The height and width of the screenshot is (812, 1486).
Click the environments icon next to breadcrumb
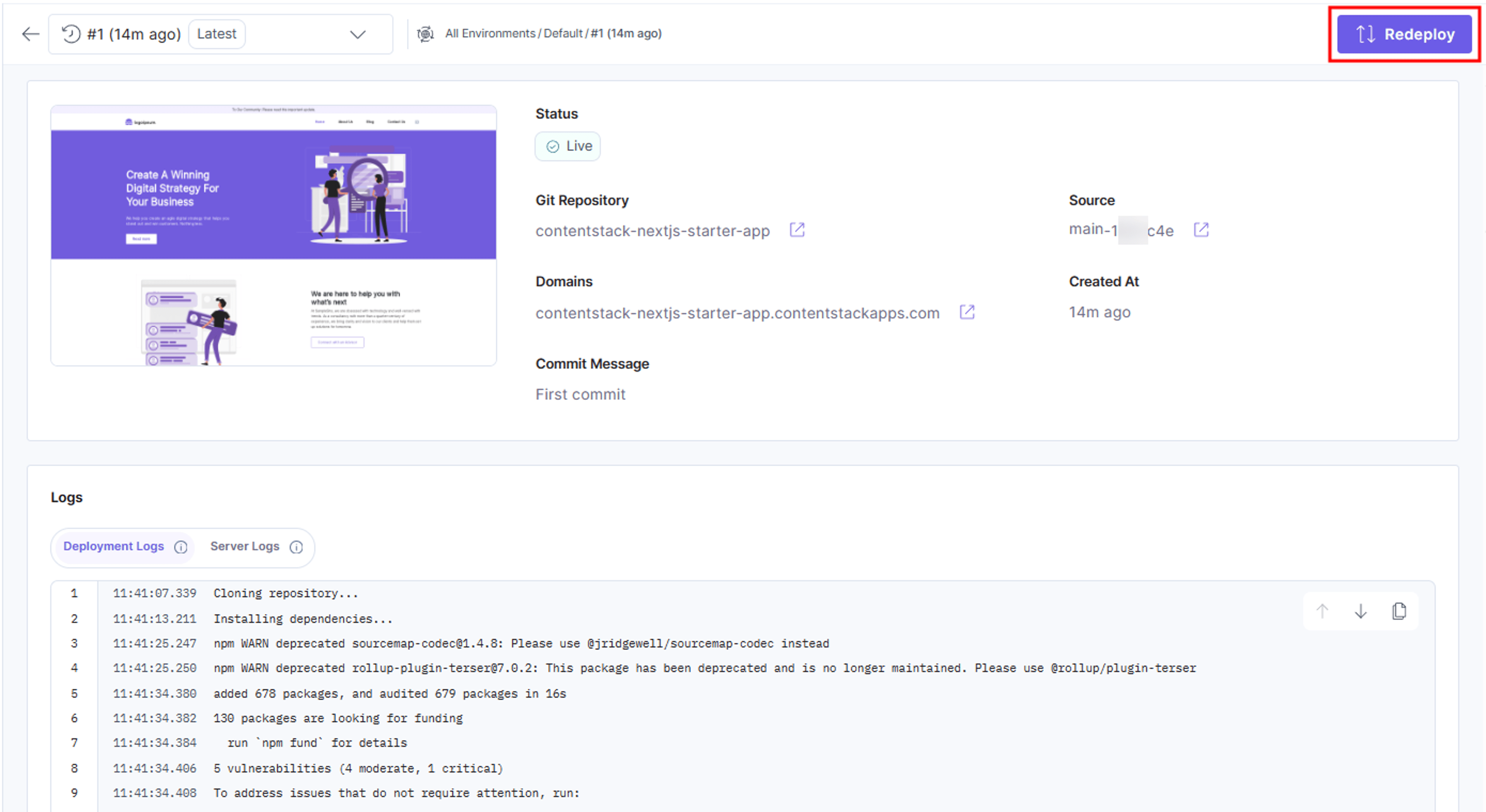pos(425,34)
